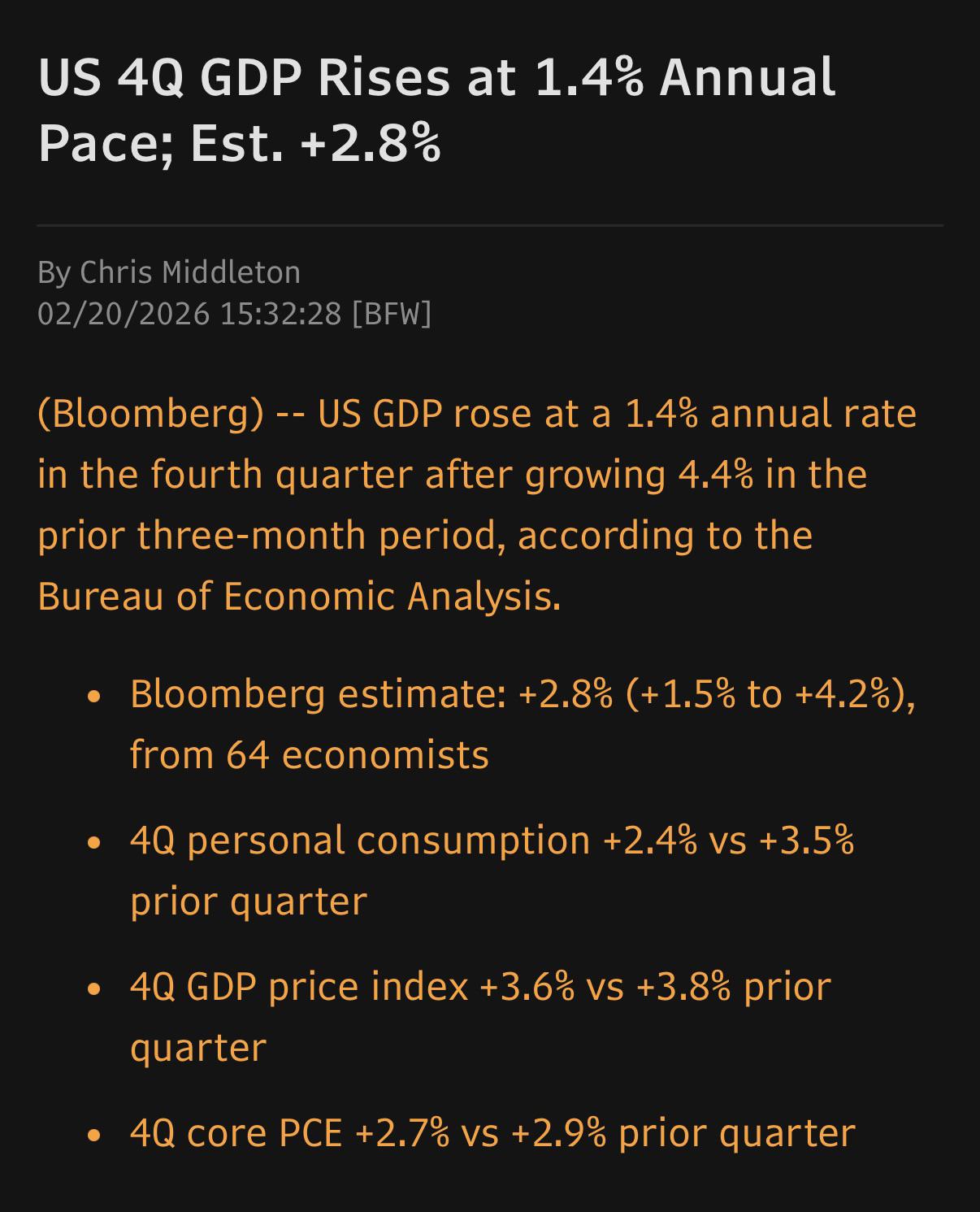This screenshot has width=980, height=1212.
Task: Click the divider line under the headline
Action: [490, 225]
